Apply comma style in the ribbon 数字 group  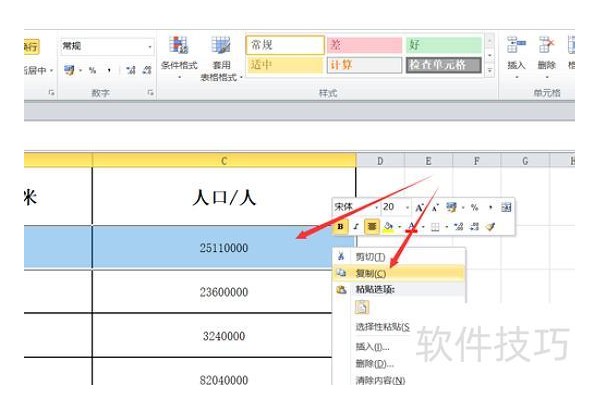[109, 70]
